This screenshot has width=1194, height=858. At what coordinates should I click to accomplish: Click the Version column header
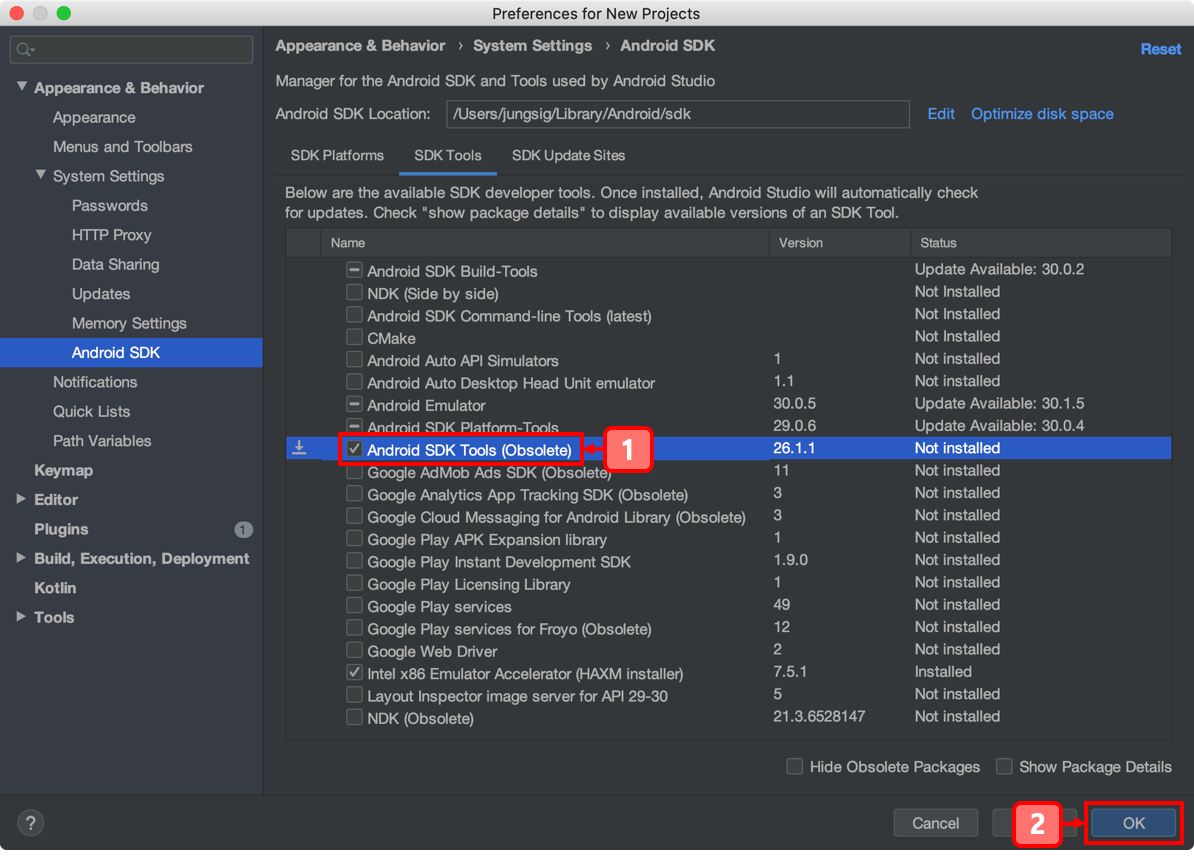pos(840,243)
